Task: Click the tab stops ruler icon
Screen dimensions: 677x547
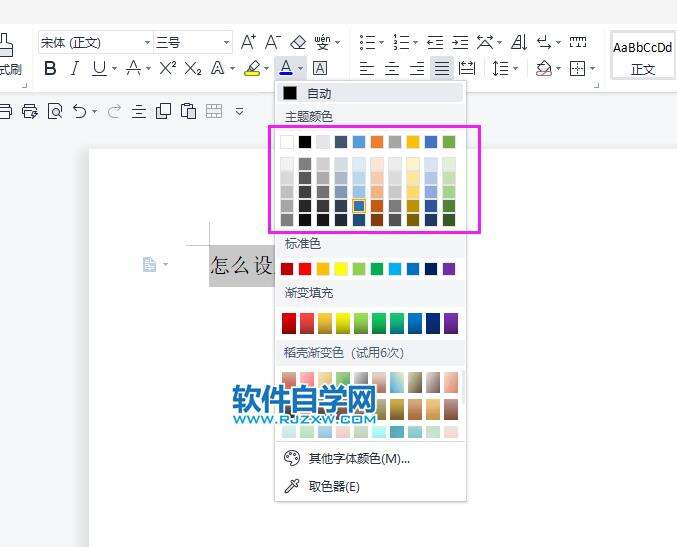Action: (578, 42)
